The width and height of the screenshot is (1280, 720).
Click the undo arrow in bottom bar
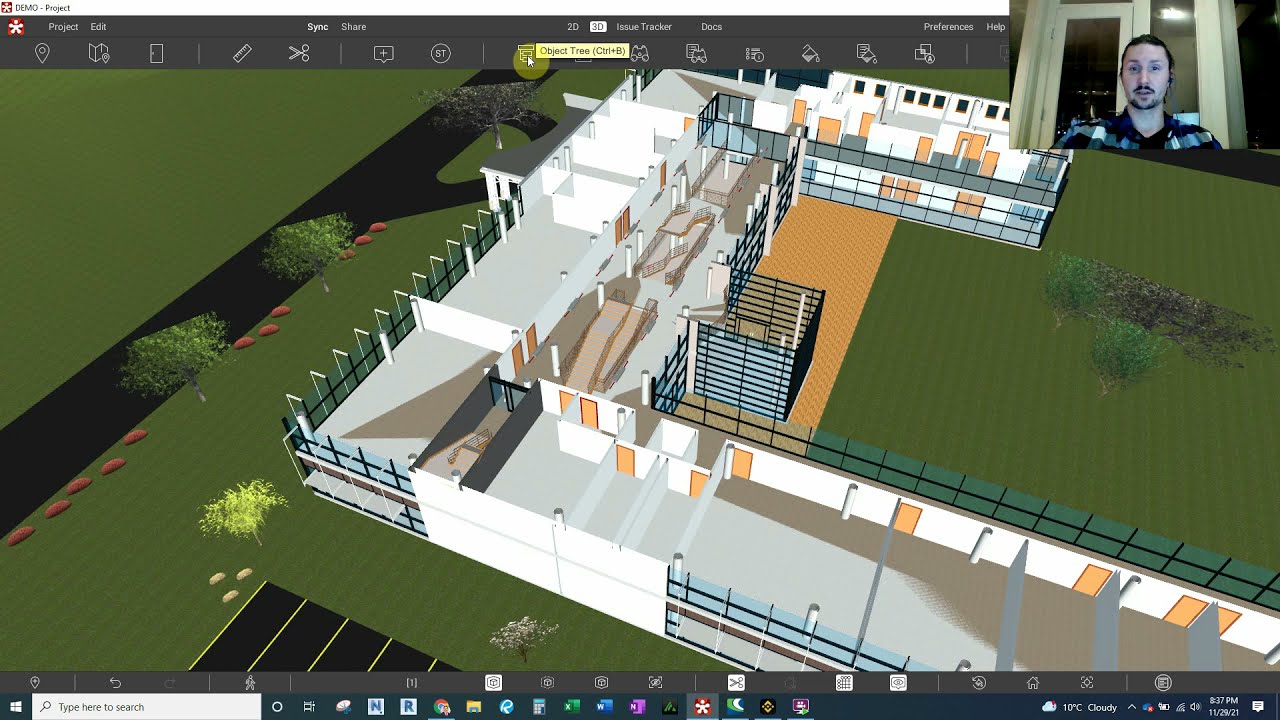pyautogui.click(x=115, y=683)
